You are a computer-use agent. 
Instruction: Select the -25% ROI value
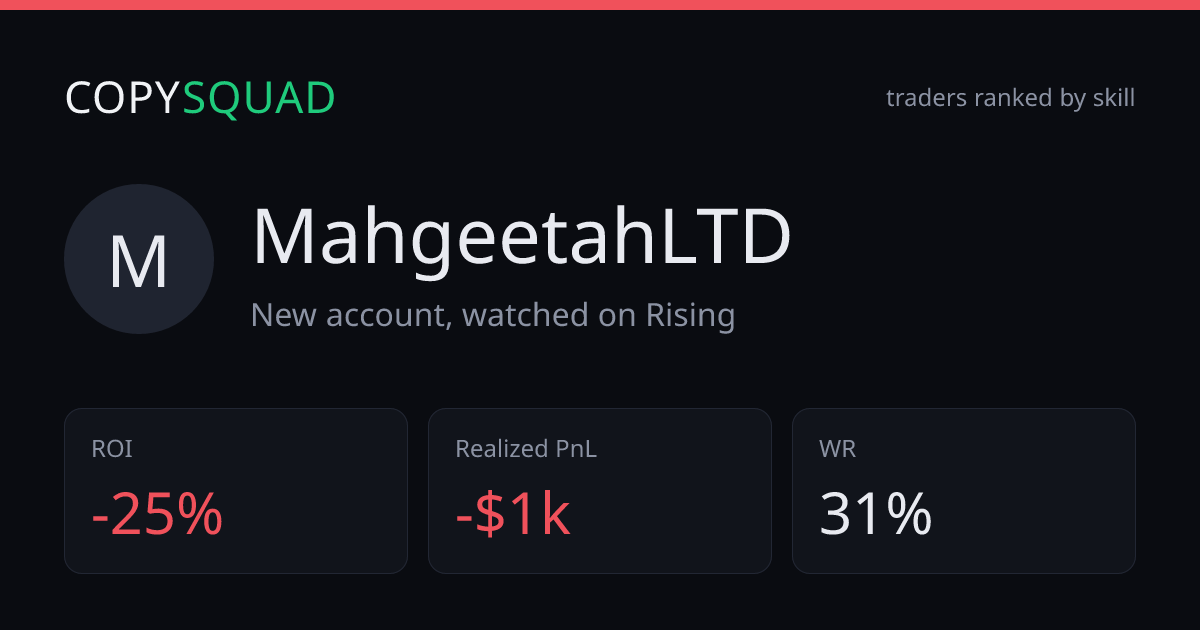[x=157, y=515]
